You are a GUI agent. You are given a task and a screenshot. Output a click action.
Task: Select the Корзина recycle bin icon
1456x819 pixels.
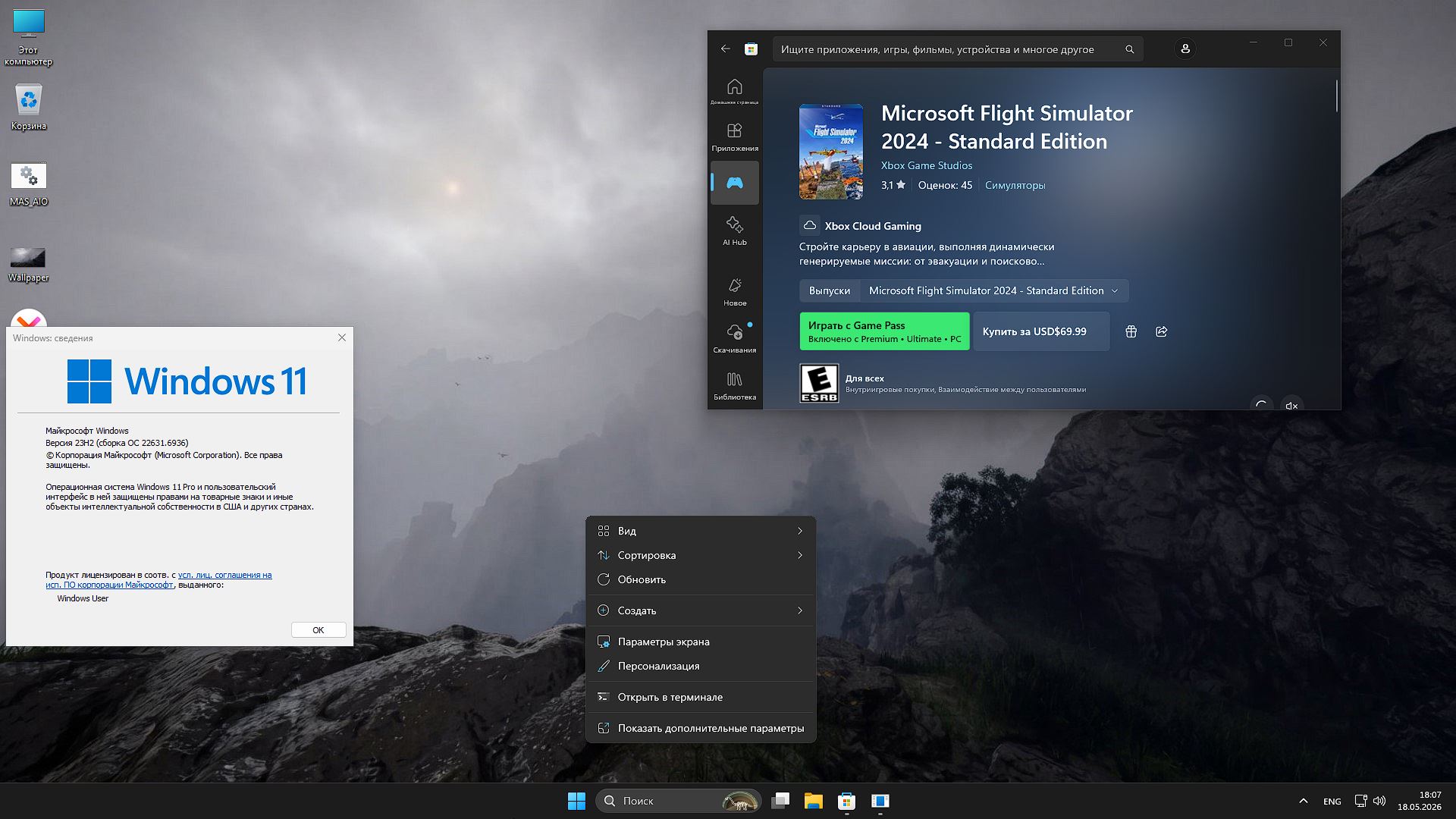point(29,107)
